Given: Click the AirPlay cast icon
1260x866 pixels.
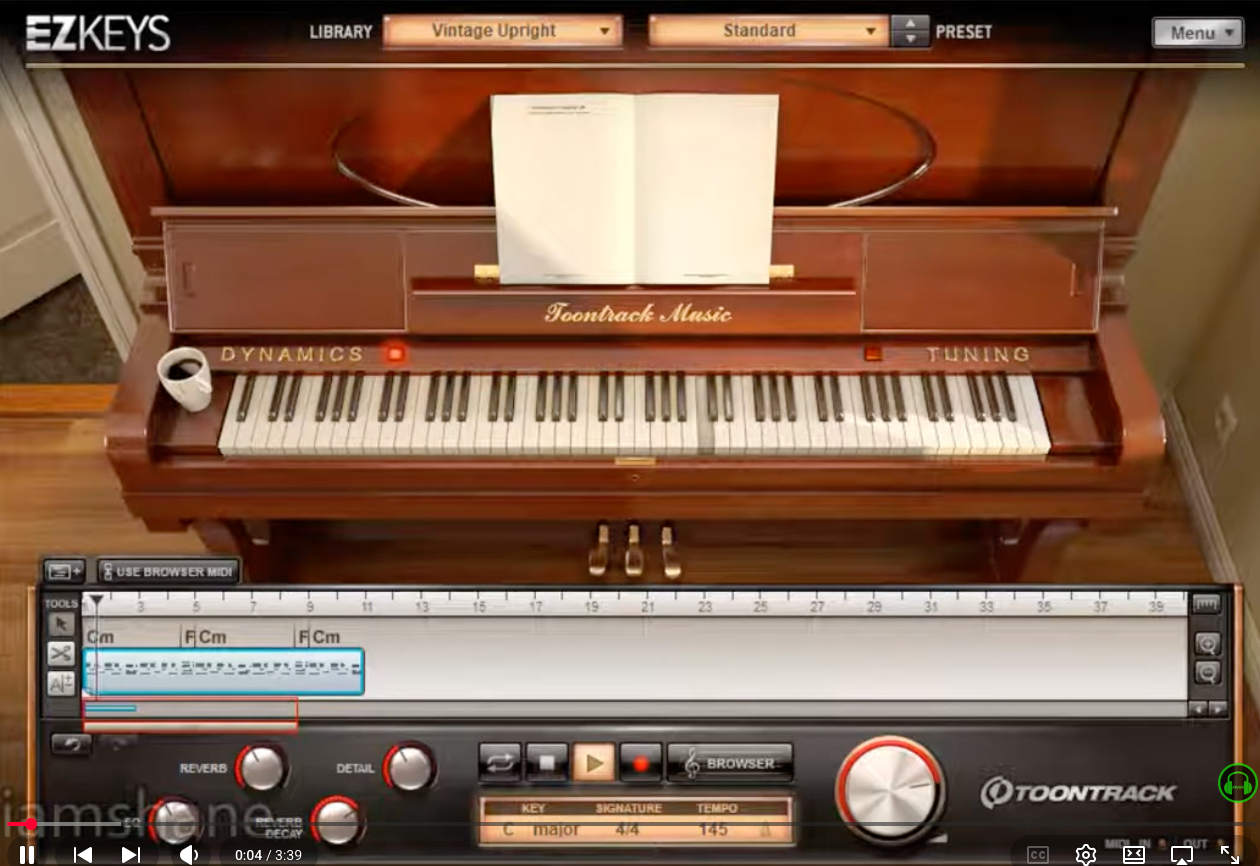Looking at the screenshot, I should [x=1182, y=854].
